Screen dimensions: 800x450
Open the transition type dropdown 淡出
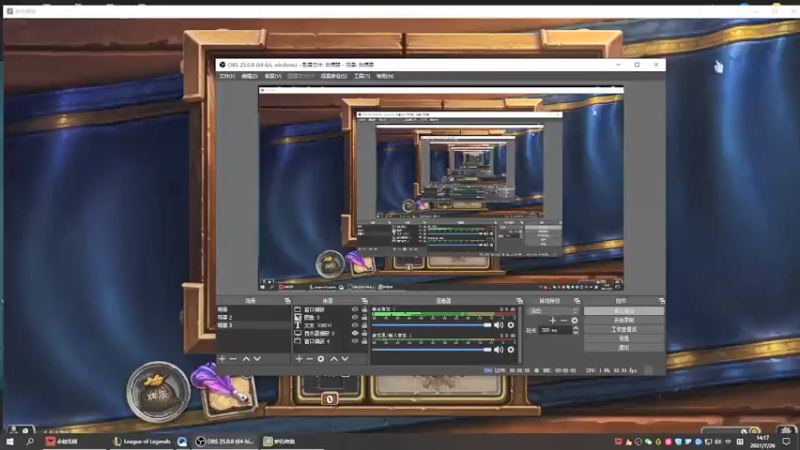[x=553, y=311]
